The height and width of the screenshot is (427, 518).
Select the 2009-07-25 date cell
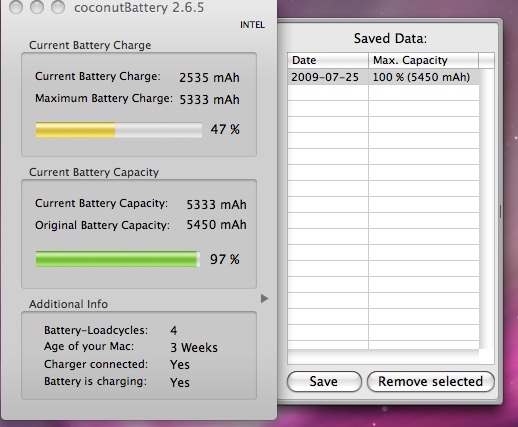(328, 77)
